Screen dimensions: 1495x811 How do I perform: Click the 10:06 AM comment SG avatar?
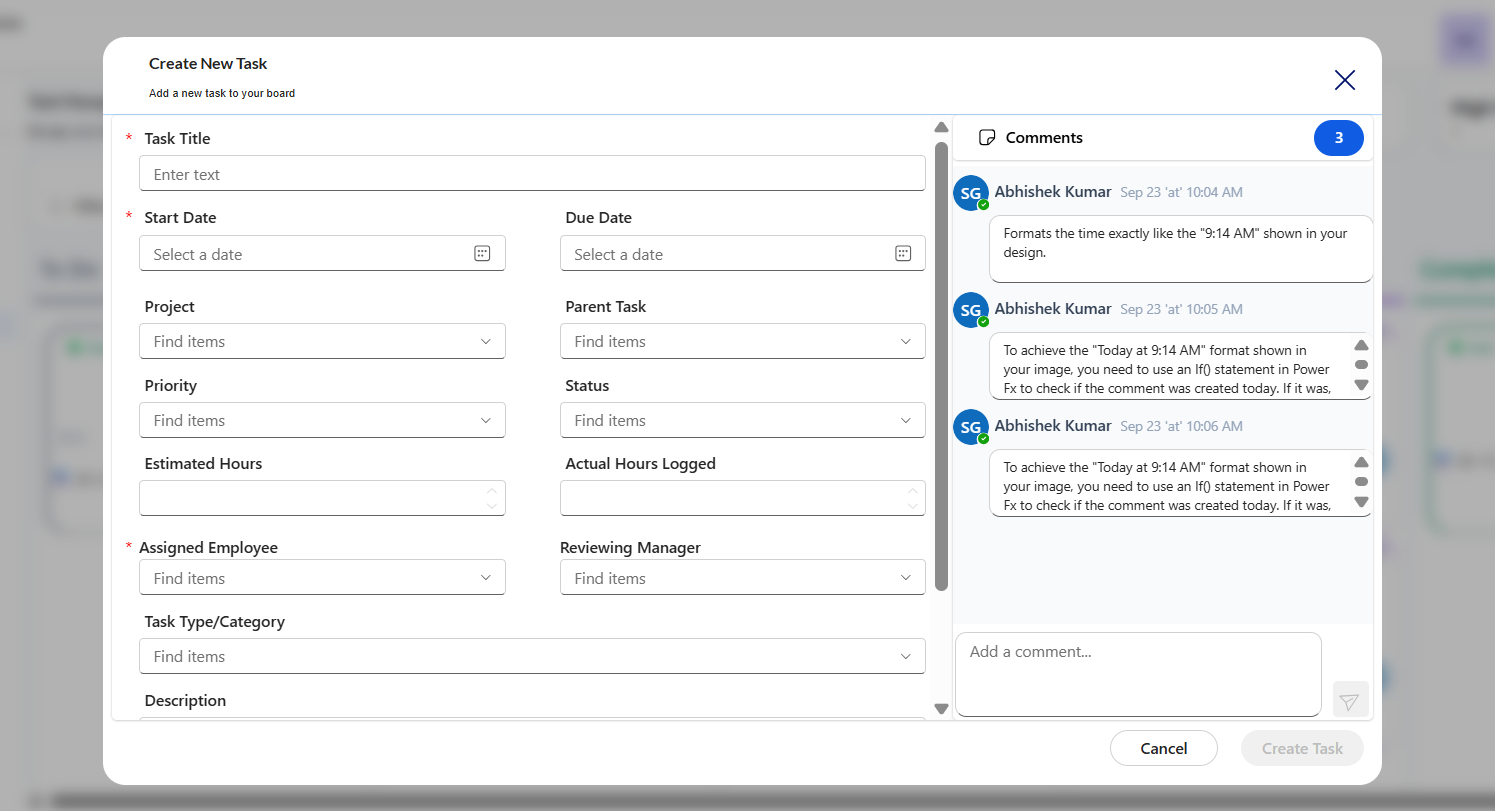tap(971, 427)
